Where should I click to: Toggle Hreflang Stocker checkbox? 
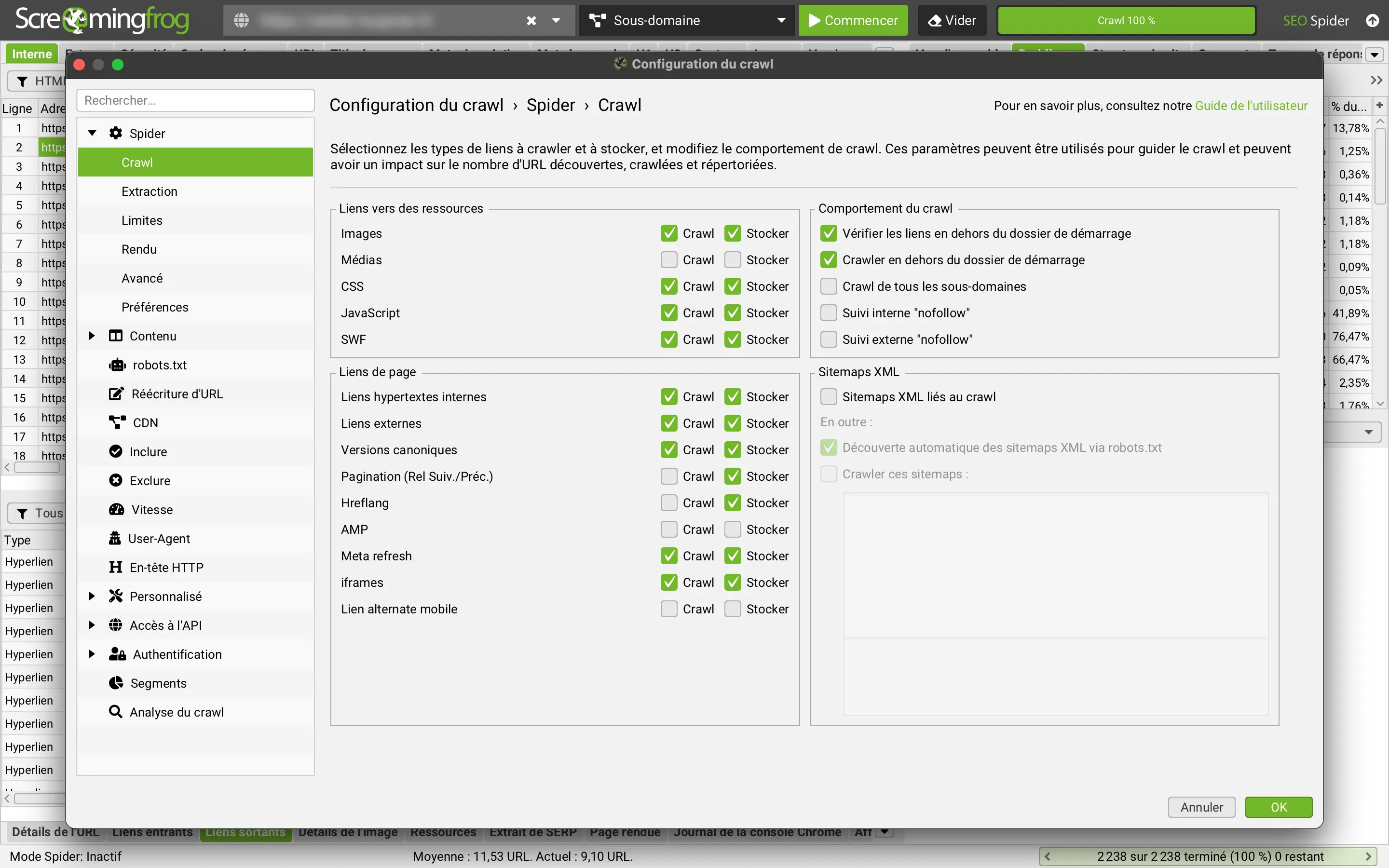733,502
